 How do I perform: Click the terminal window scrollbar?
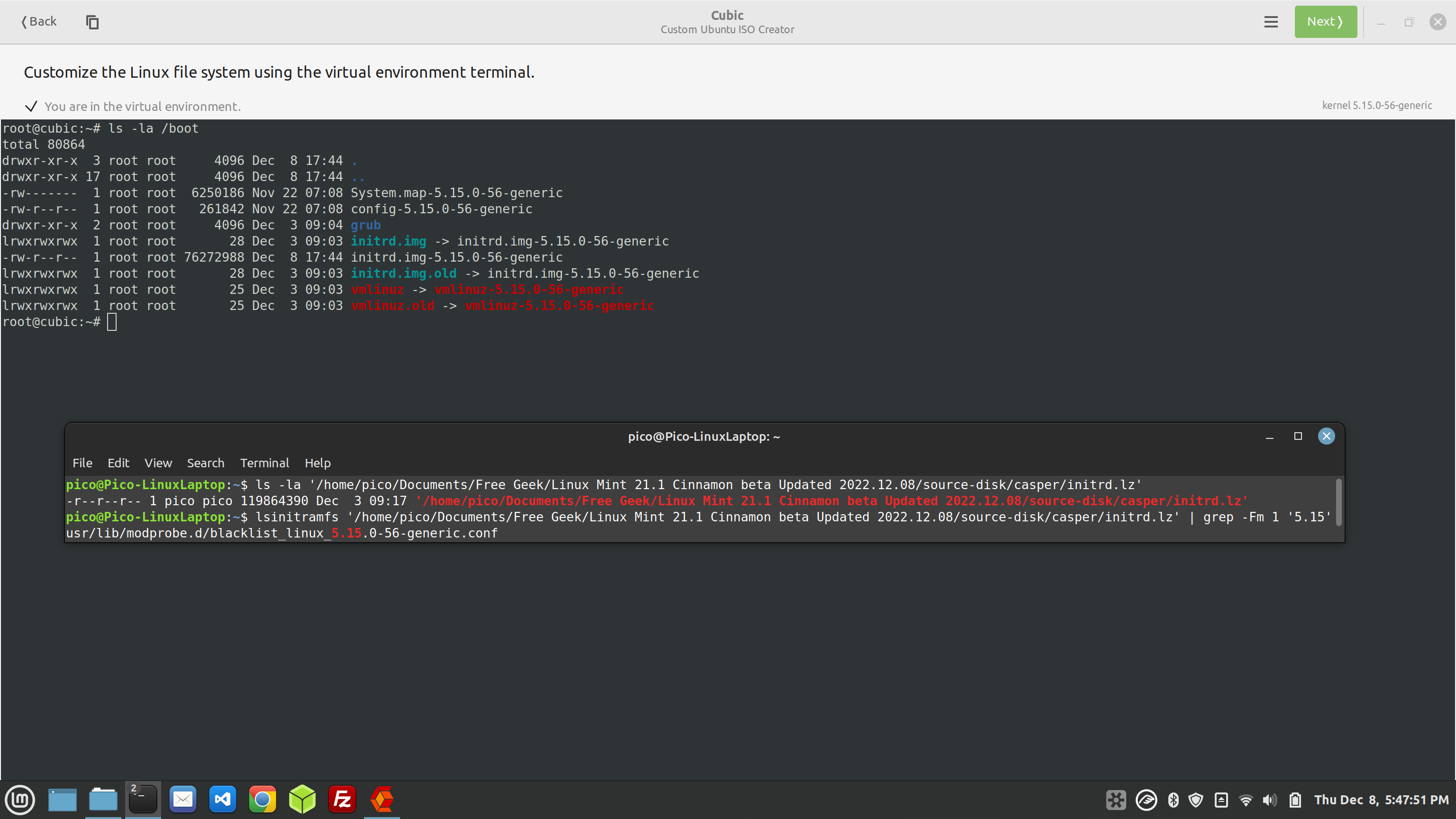click(1338, 503)
